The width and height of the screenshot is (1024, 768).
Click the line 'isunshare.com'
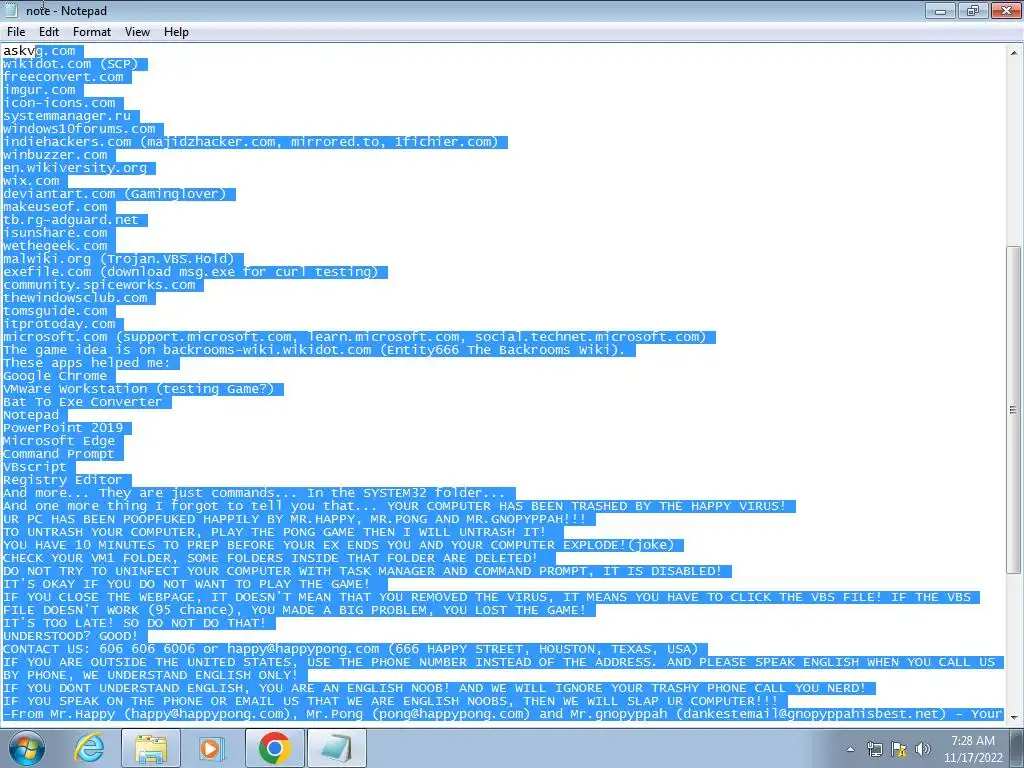tap(55, 233)
